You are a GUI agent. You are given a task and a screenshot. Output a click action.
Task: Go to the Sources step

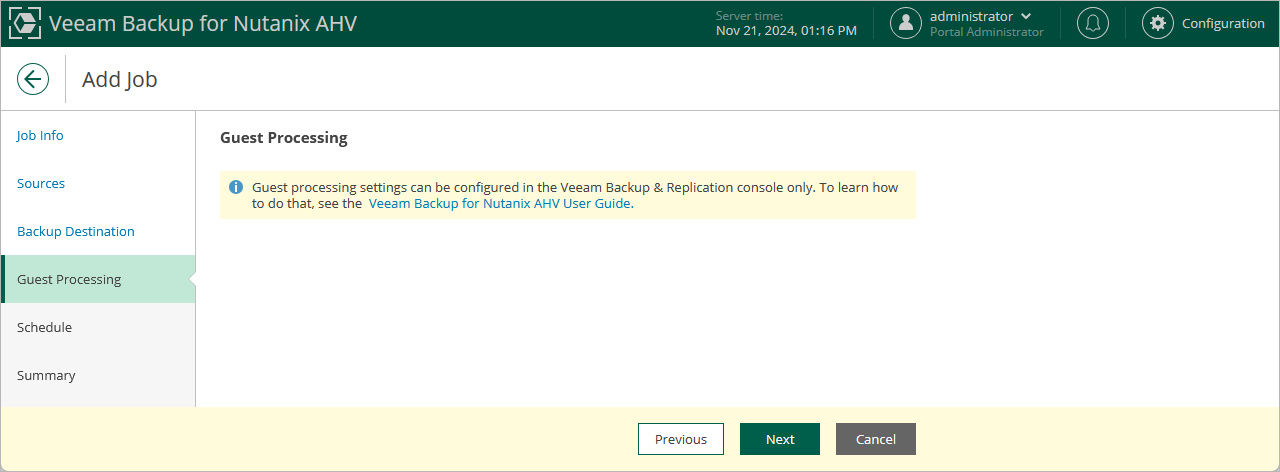pyautogui.click(x=41, y=183)
